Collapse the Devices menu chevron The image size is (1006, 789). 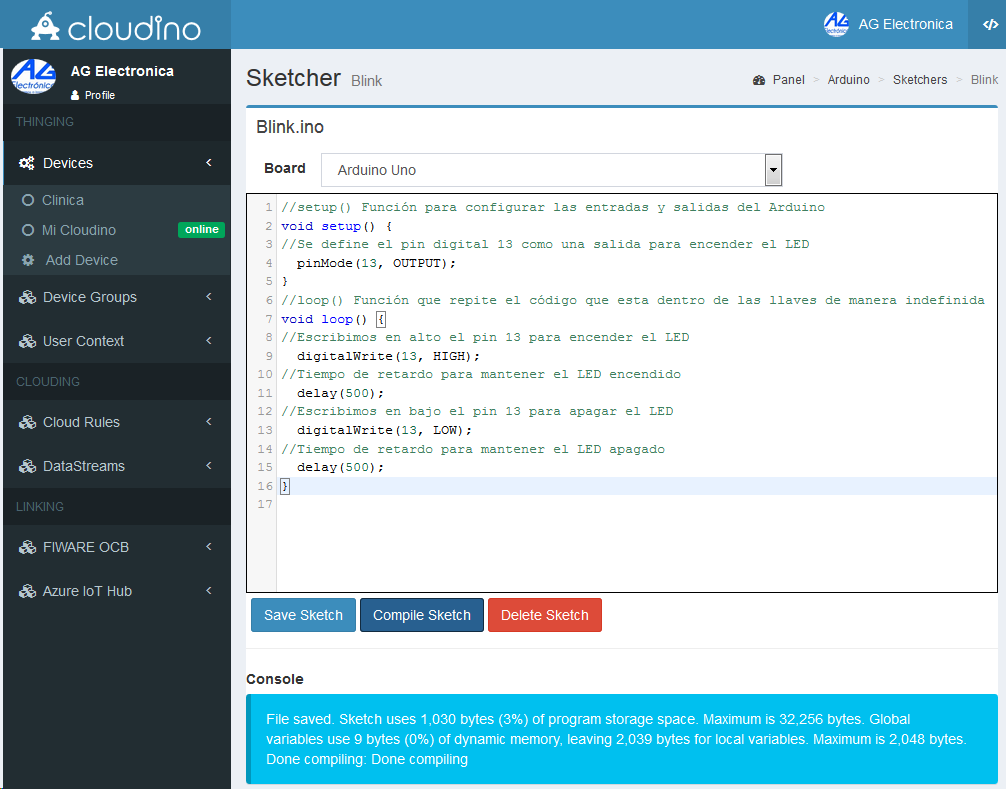pos(209,163)
